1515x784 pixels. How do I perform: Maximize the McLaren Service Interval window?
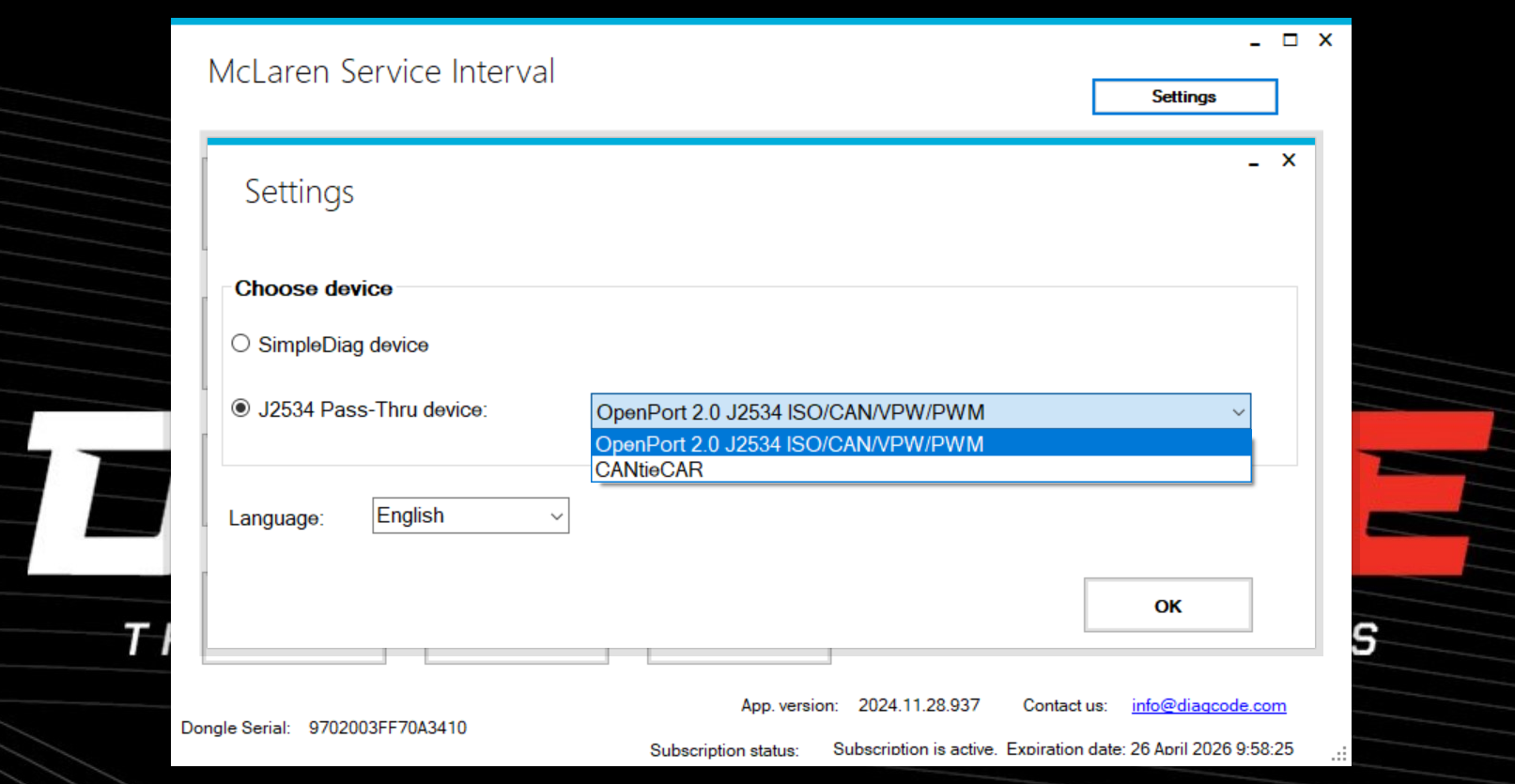pos(1291,39)
